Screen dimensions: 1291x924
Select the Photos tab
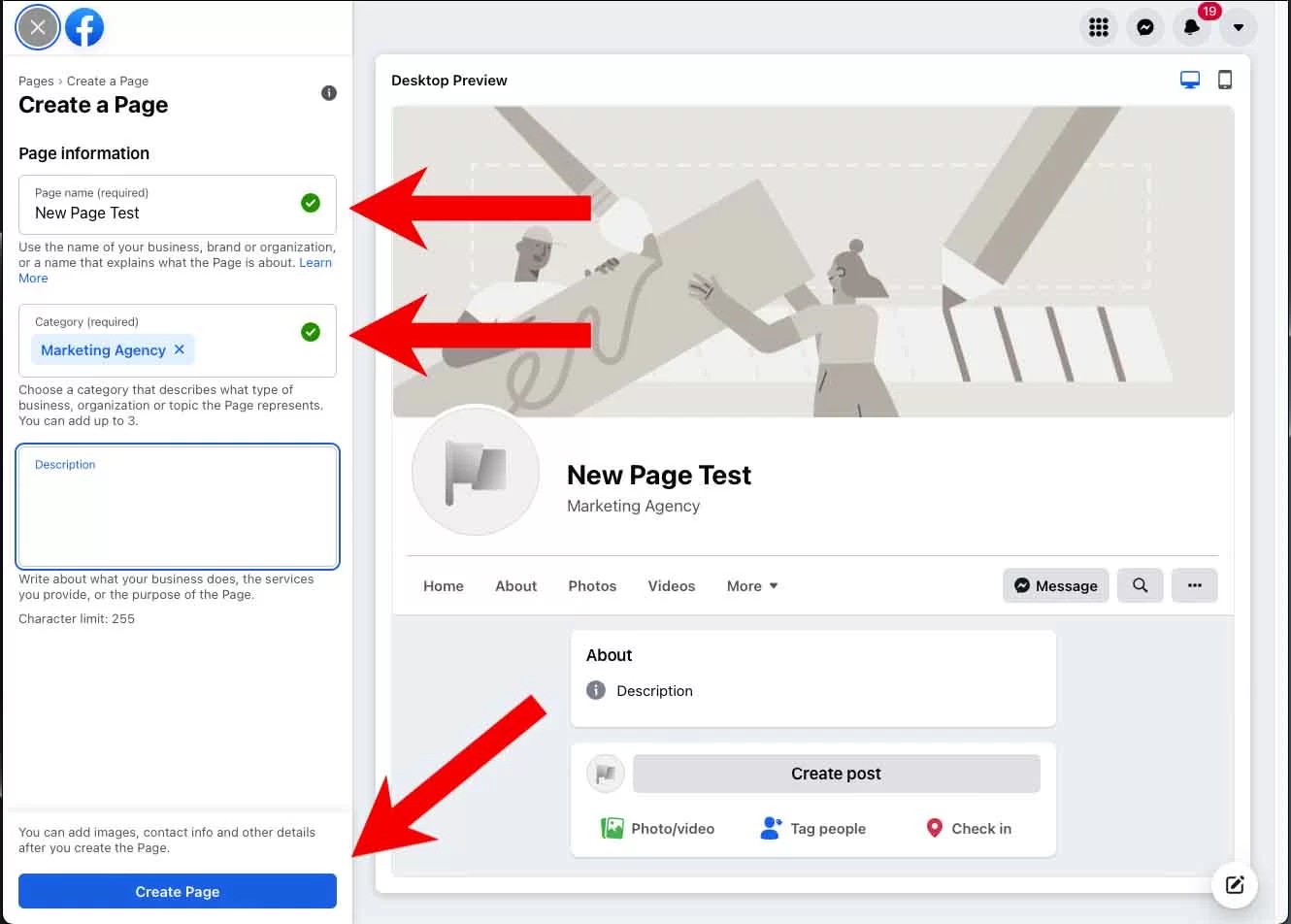coord(592,586)
